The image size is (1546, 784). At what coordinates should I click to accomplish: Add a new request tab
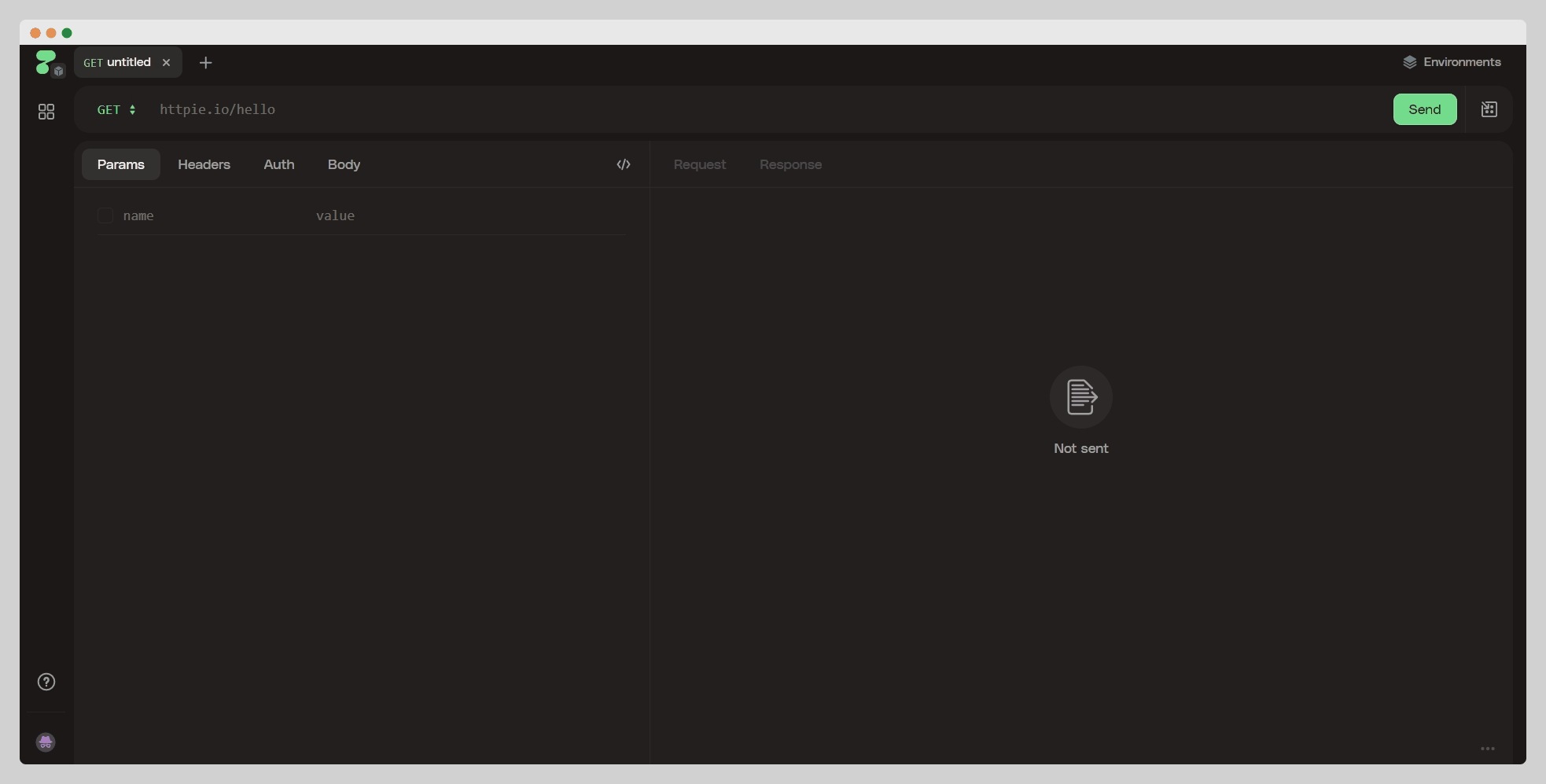[206, 63]
